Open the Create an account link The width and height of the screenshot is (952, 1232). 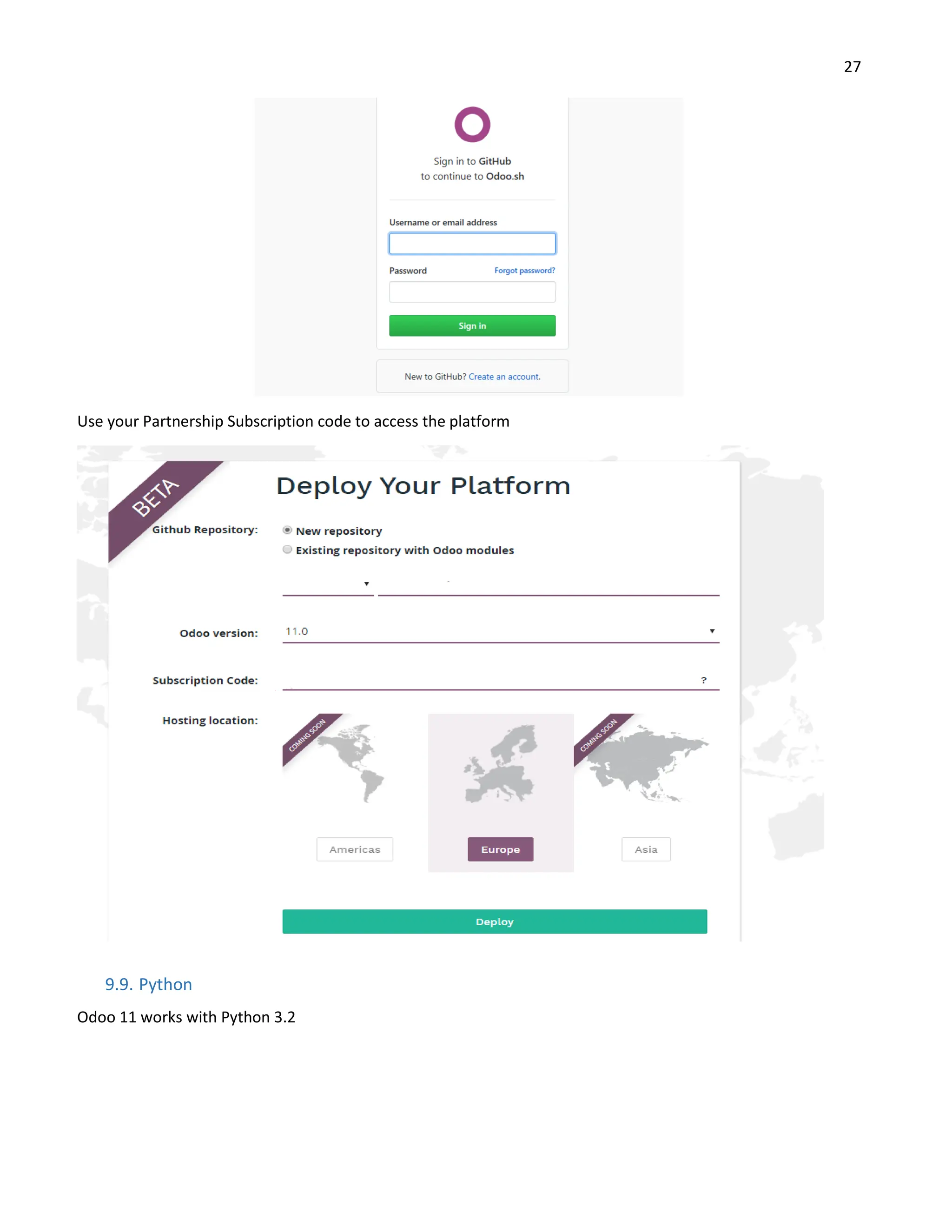coord(504,376)
